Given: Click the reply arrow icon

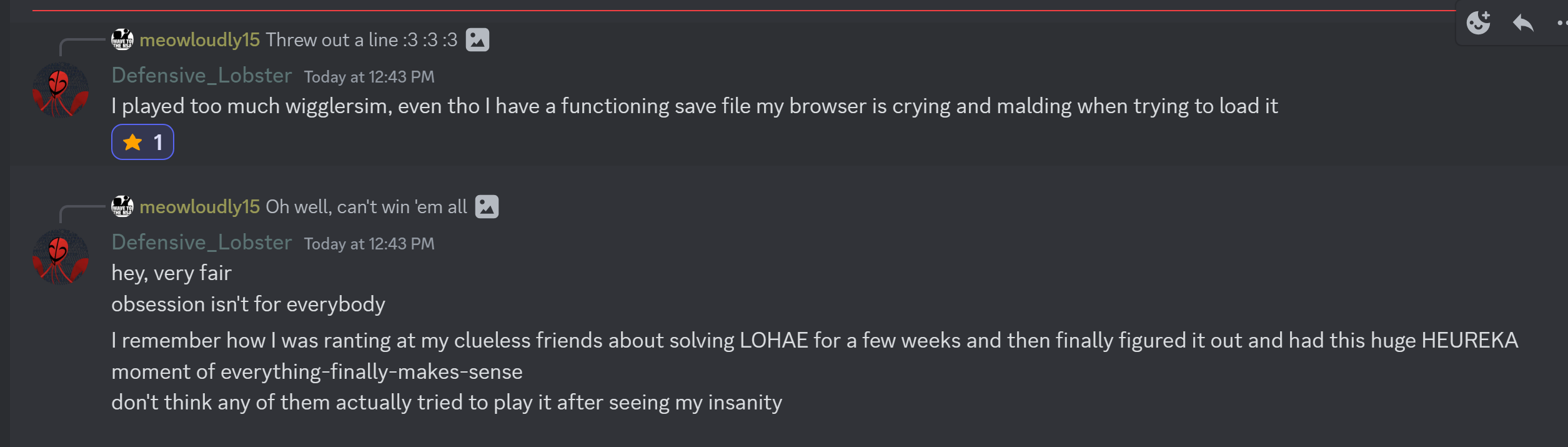Looking at the screenshot, I should tap(1523, 23).
